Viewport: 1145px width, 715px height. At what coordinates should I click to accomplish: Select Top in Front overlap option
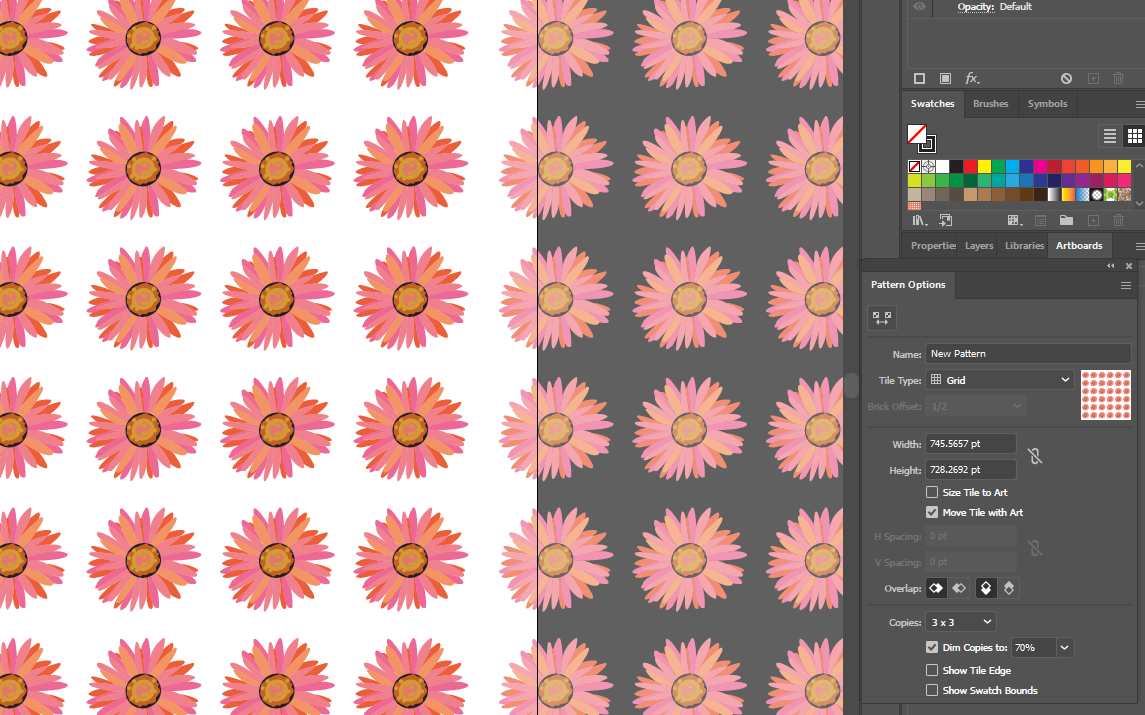pos(986,588)
